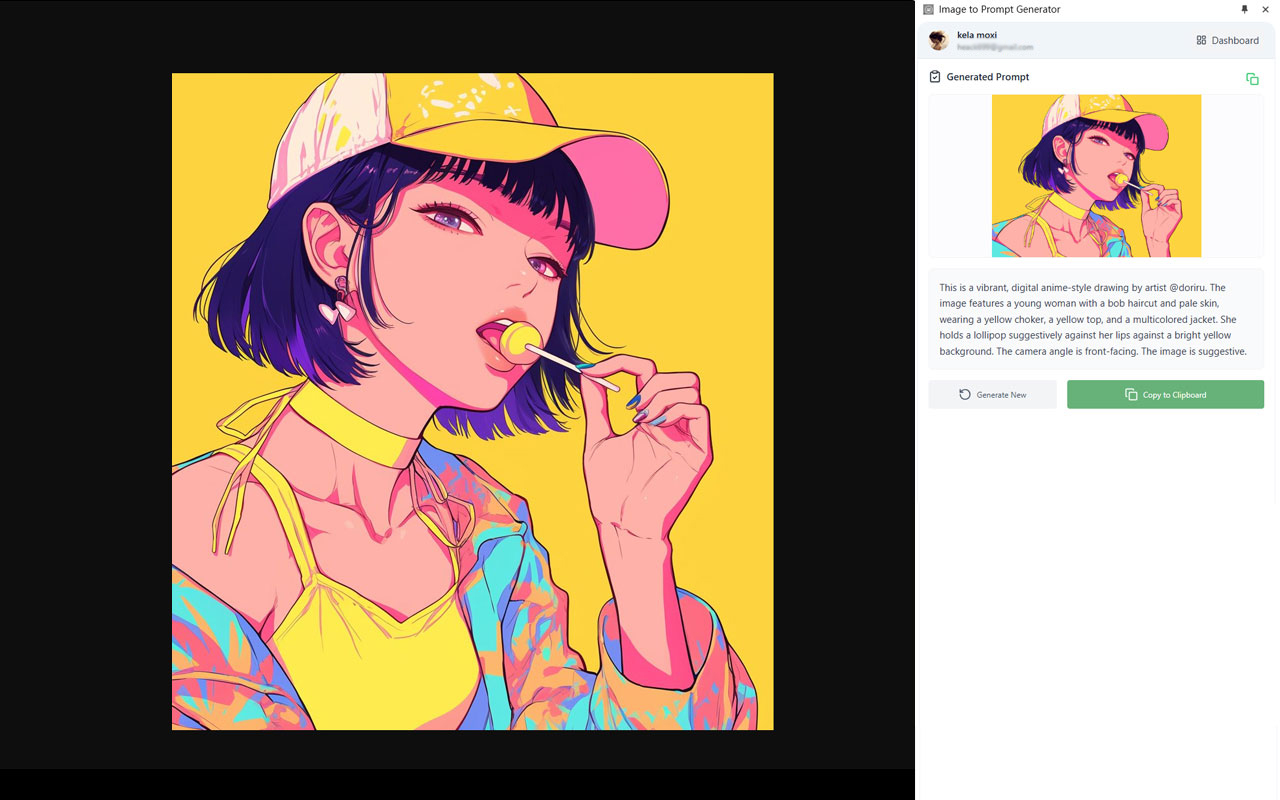
Task: Click the large illustration in the main view
Action: [472, 401]
